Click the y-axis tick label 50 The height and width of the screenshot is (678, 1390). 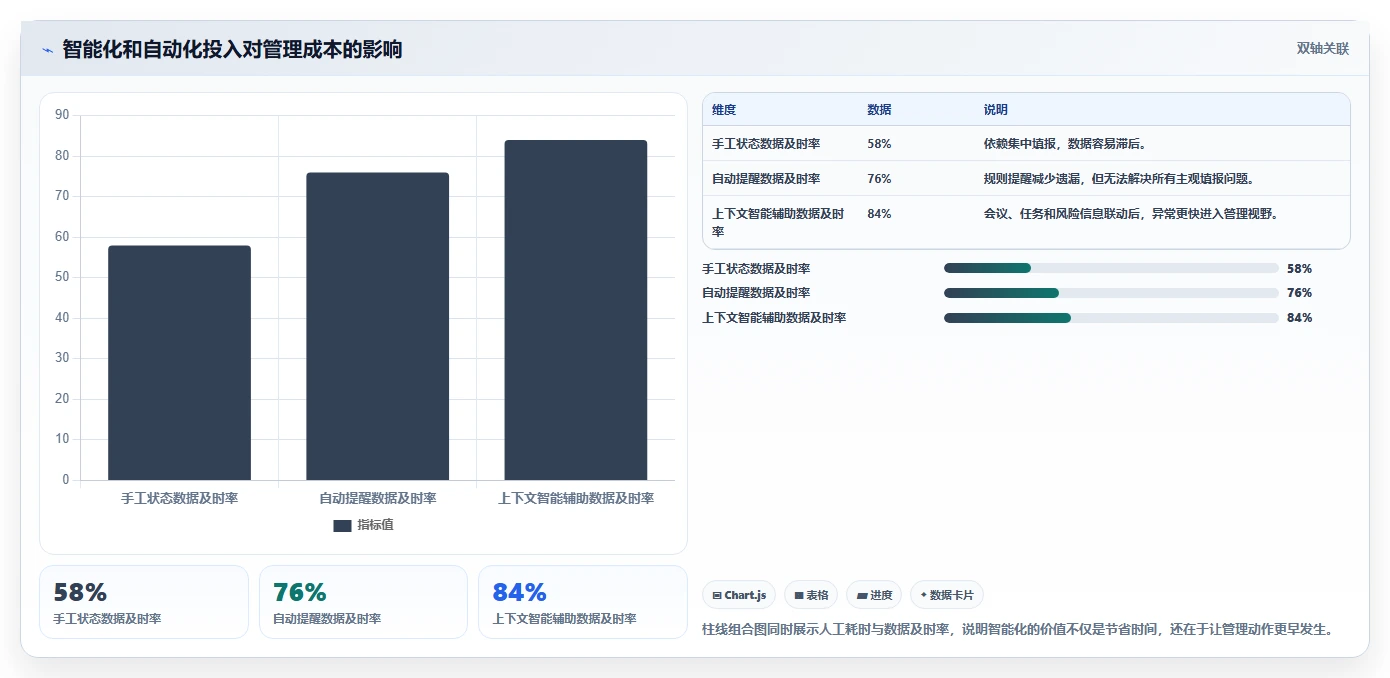[62, 277]
